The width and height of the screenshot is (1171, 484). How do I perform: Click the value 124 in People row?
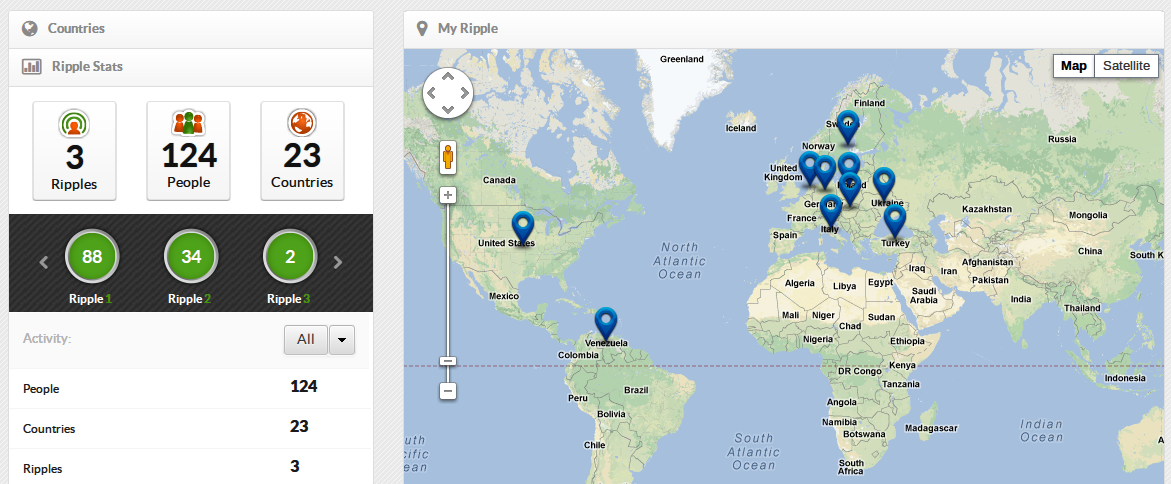pos(304,386)
